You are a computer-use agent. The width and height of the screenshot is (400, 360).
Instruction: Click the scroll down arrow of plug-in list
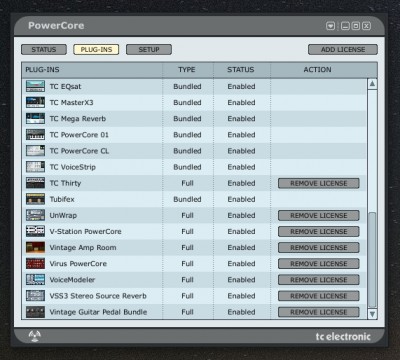pyautogui.click(x=372, y=314)
